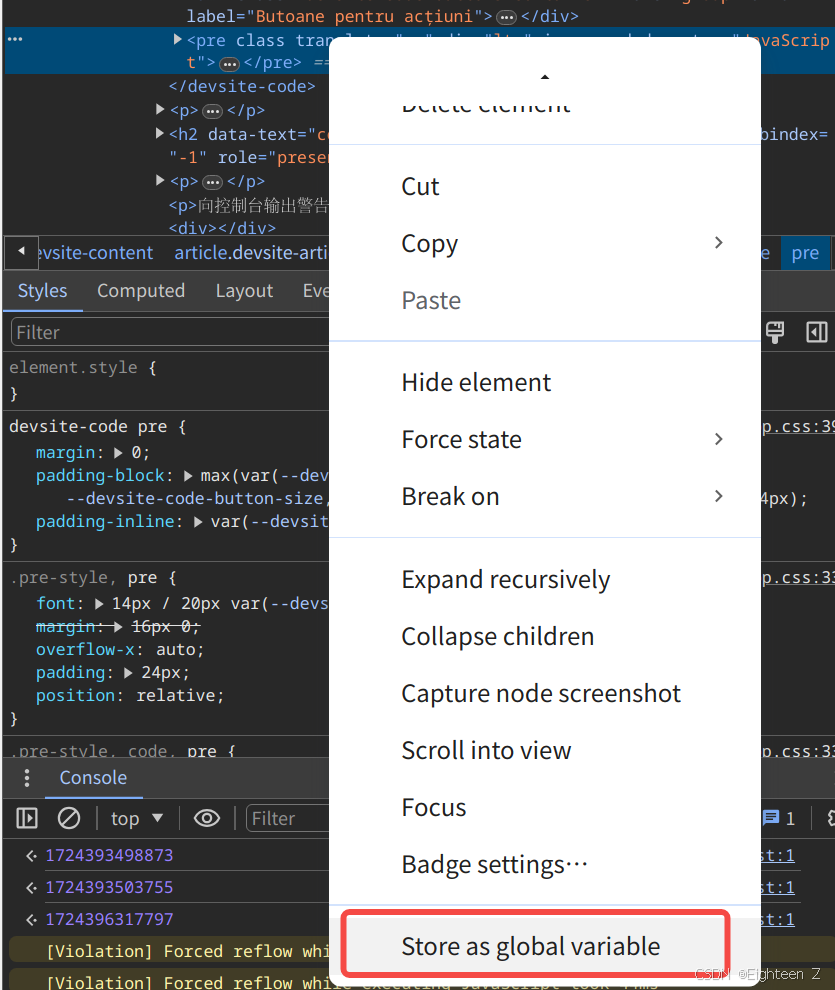The height and width of the screenshot is (990, 835).
Task: Select the empty div element row
Action: (x=222, y=228)
